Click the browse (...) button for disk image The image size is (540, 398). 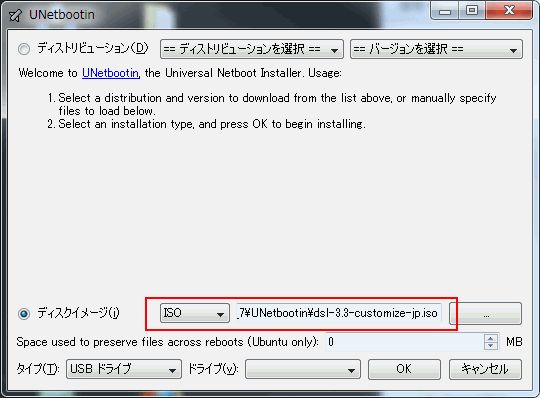485,313
